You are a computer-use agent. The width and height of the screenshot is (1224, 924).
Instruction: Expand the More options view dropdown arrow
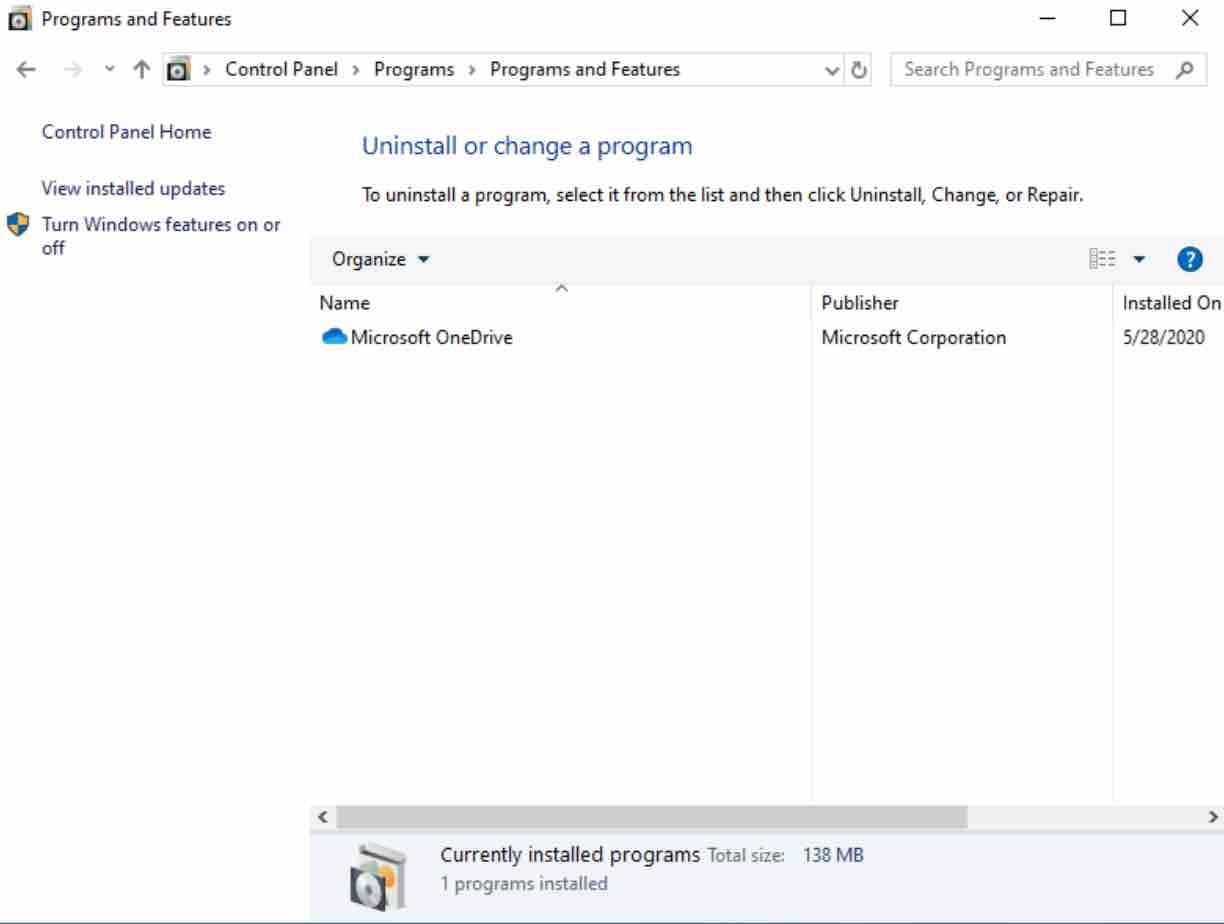1138,259
